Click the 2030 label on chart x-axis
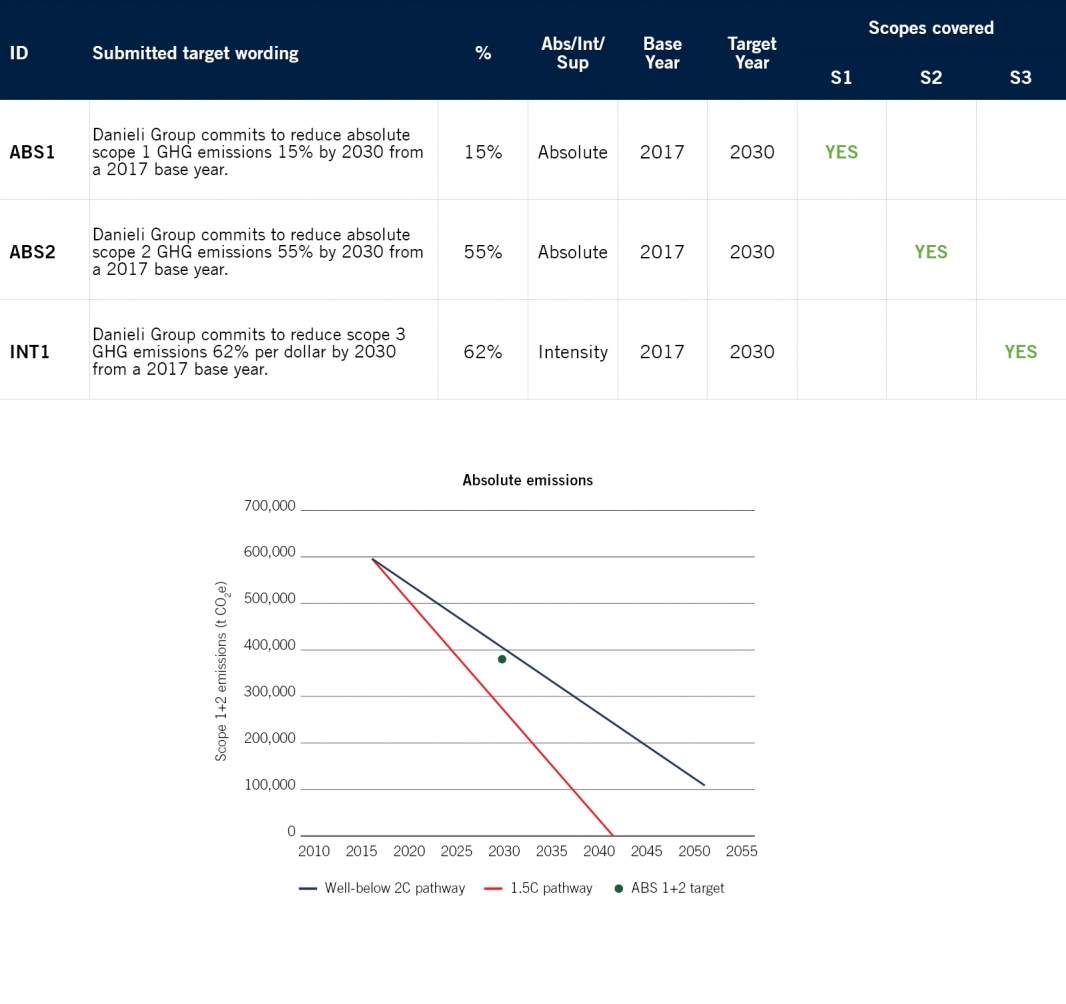This screenshot has height=1004, width=1066. (504, 851)
